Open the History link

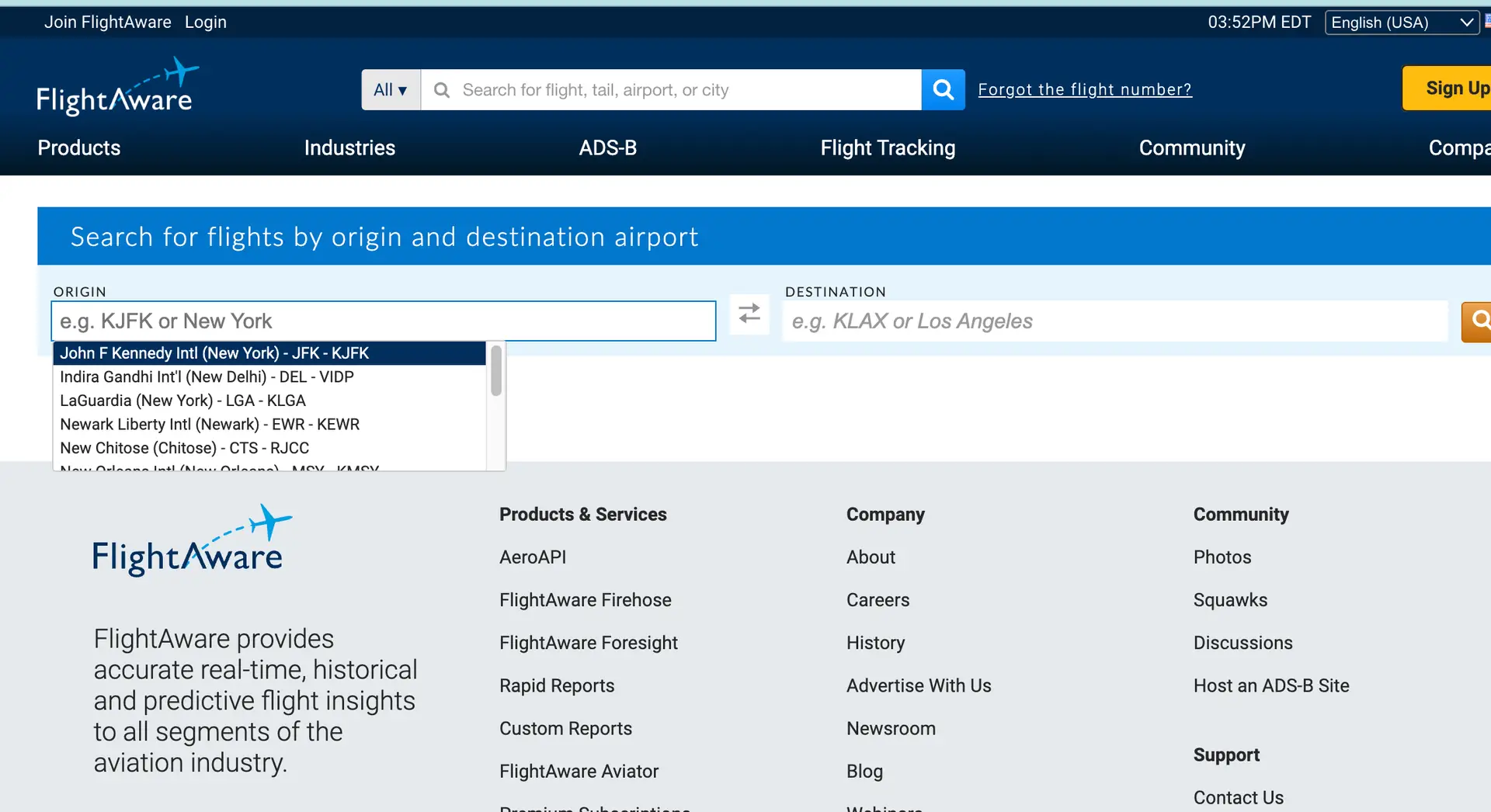[875, 643]
